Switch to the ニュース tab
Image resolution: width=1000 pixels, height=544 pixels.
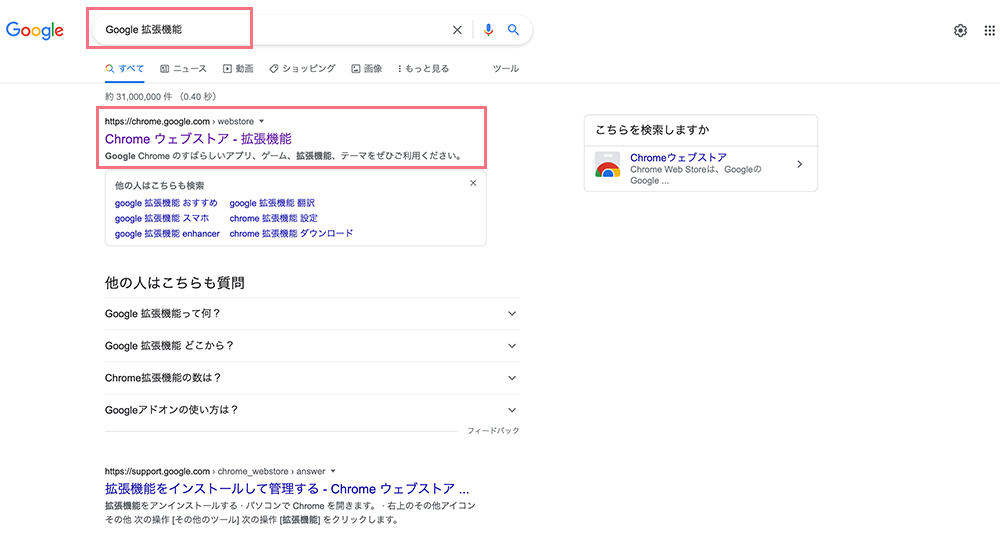[x=183, y=69]
